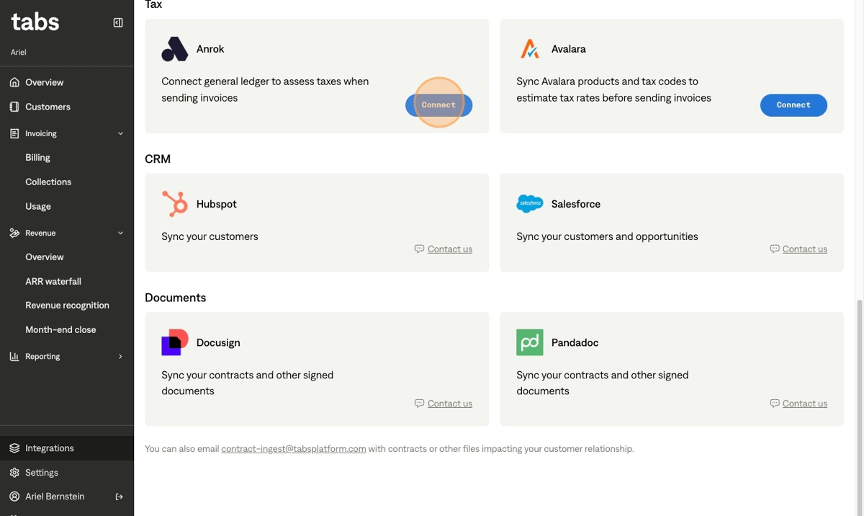Click the Docusign logo icon
Screen dimensions: 864x516
(174, 342)
